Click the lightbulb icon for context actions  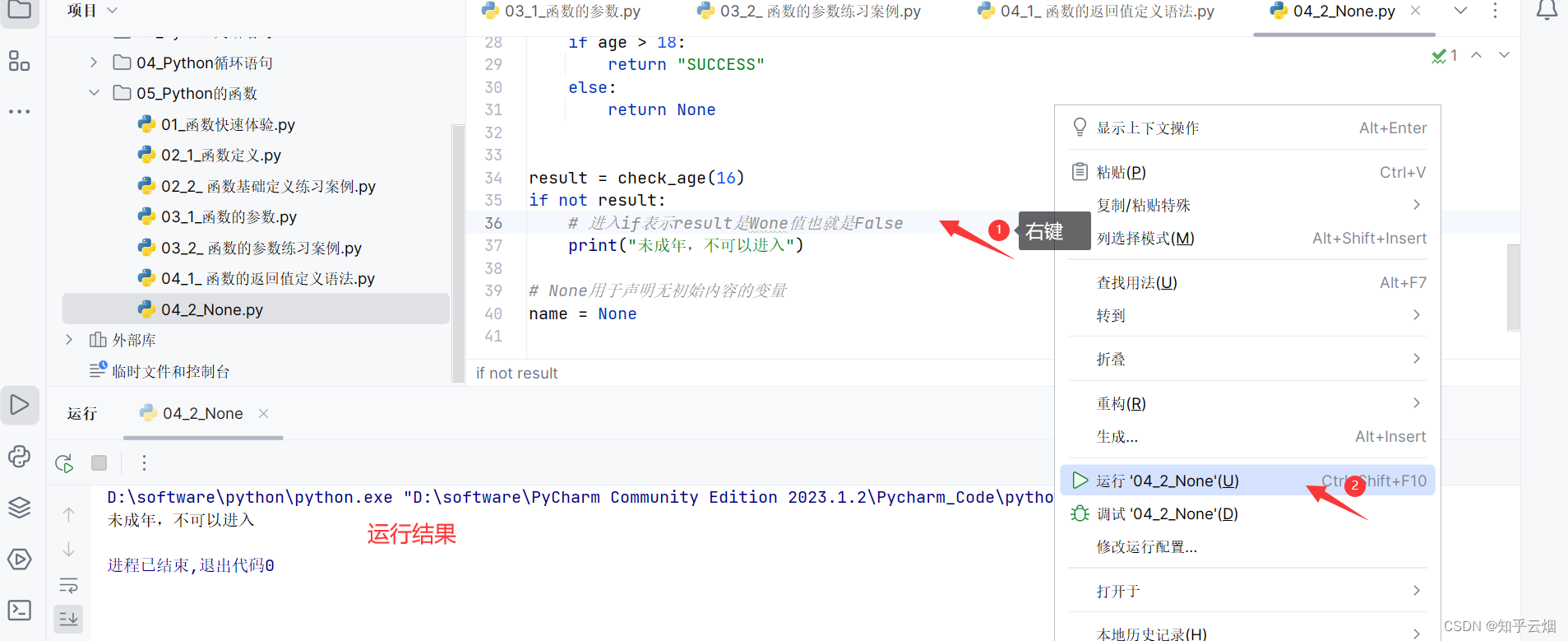[x=1080, y=127]
